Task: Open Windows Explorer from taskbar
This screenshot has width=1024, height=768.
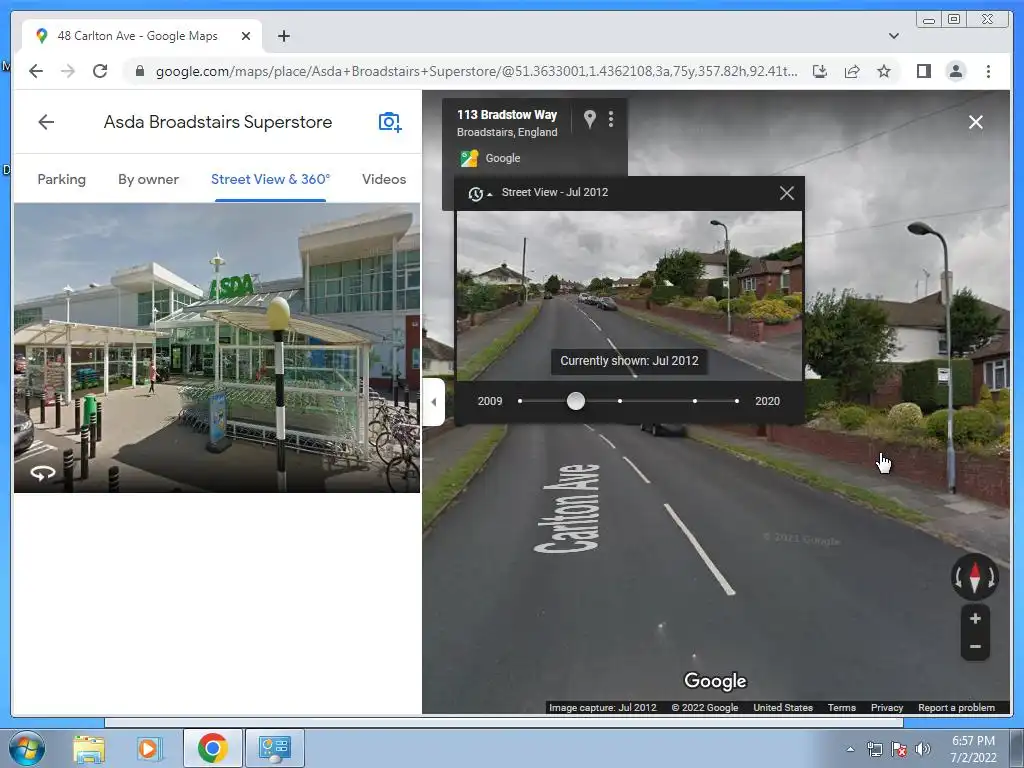Action: pyautogui.click(x=89, y=748)
